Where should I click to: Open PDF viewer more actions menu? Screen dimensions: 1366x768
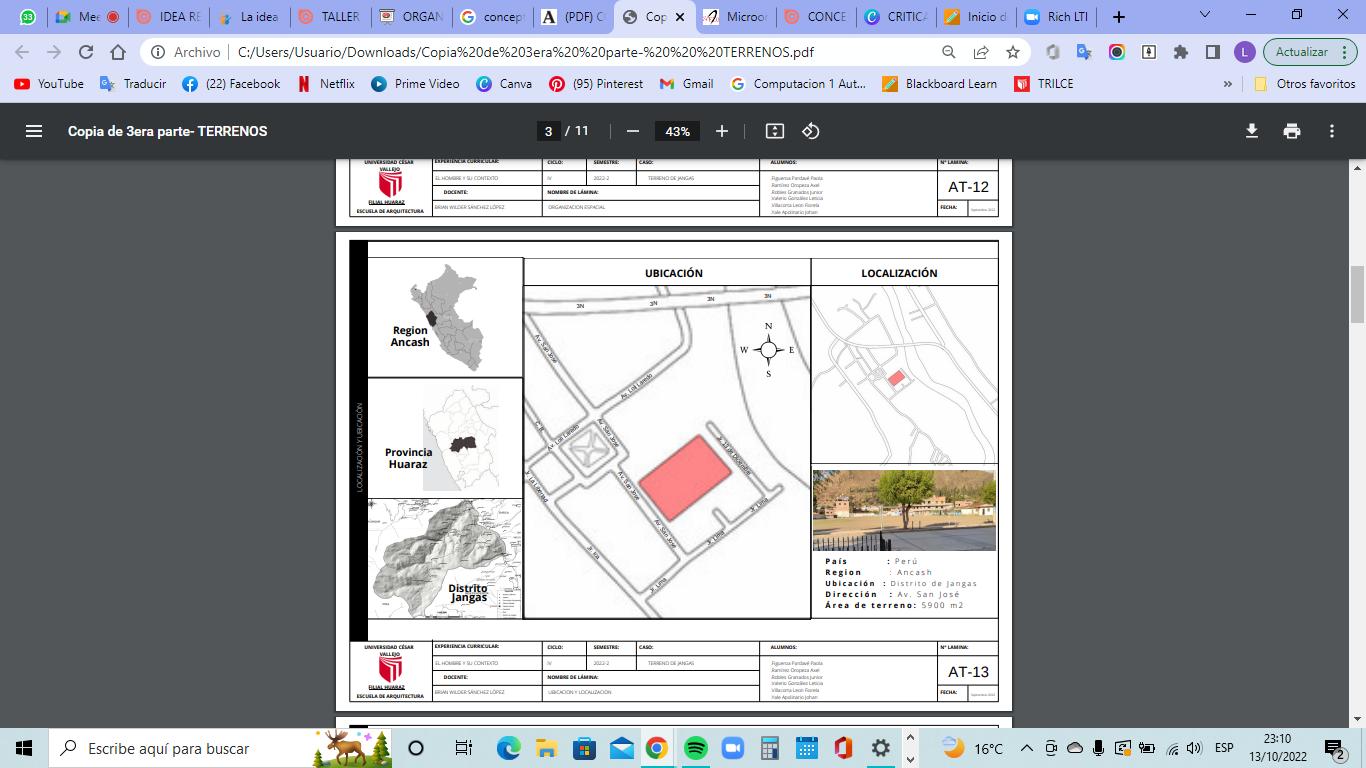pos(1332,131)
